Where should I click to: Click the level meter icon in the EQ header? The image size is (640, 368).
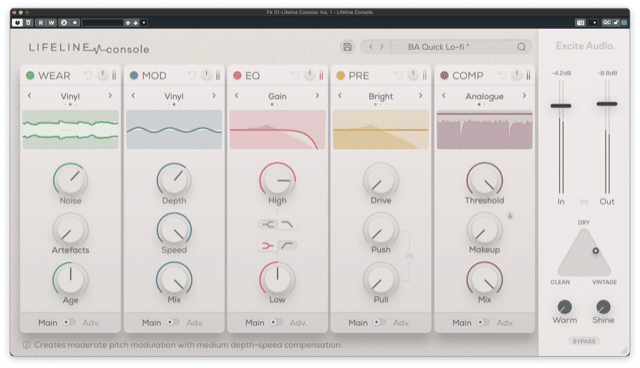(322, 75)
